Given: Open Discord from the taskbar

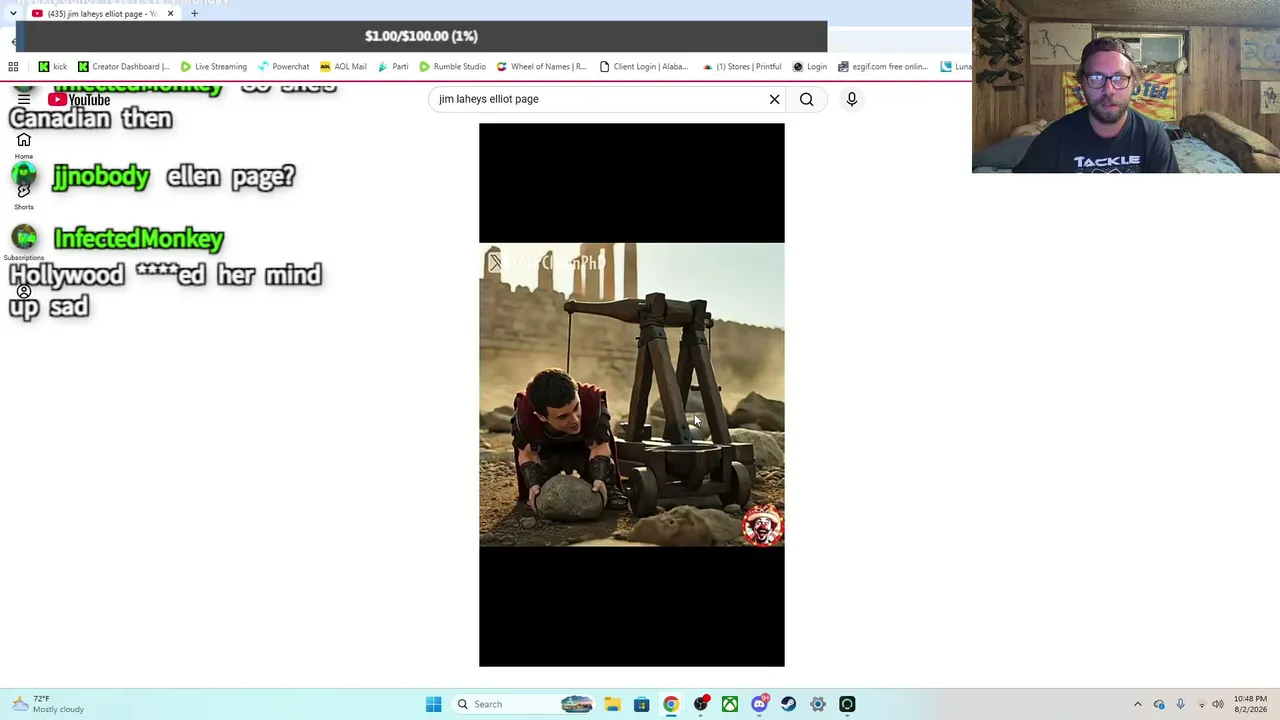Looking at the screenshot, I should (x=760, y=704).
